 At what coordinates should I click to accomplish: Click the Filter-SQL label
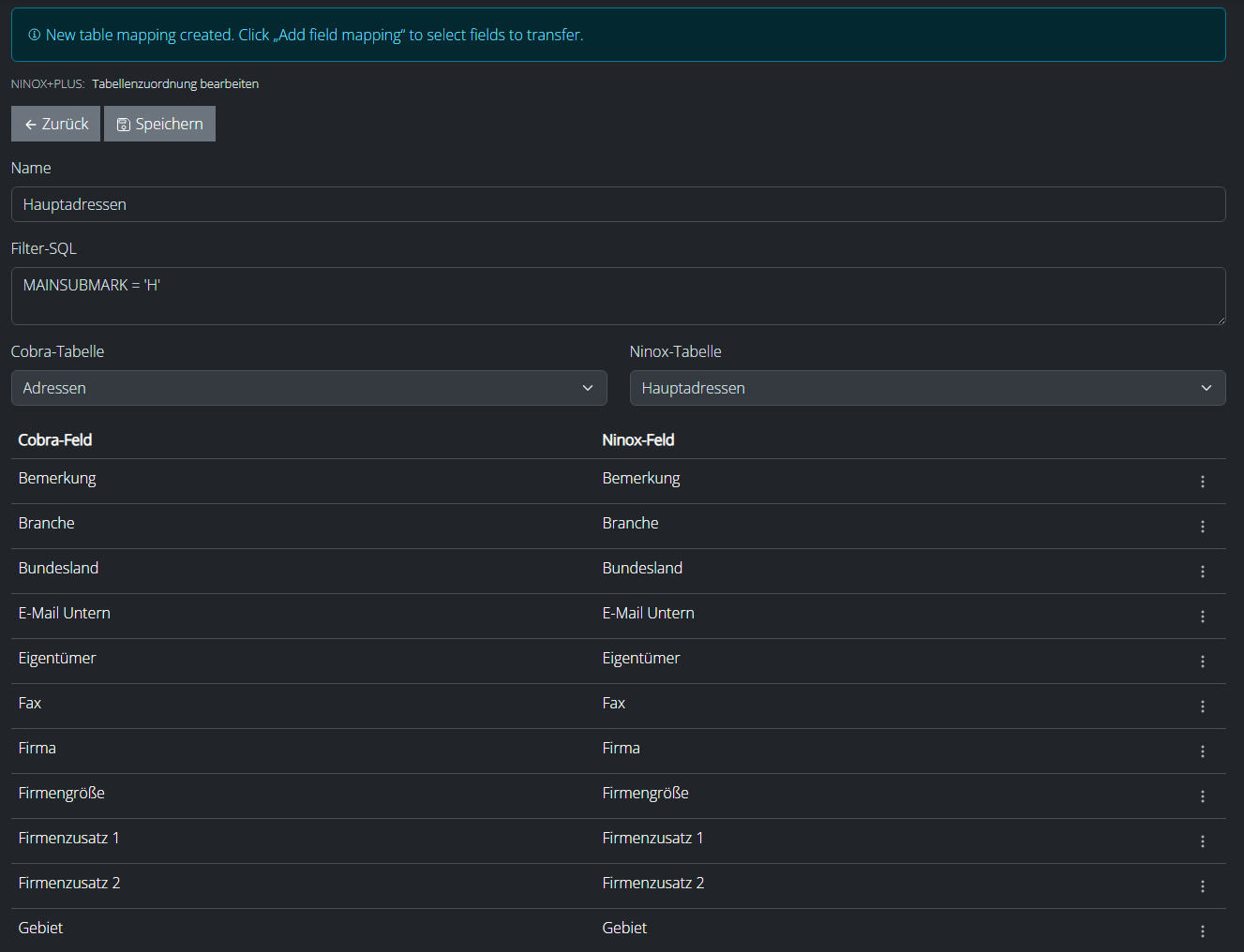click(44, 248)
